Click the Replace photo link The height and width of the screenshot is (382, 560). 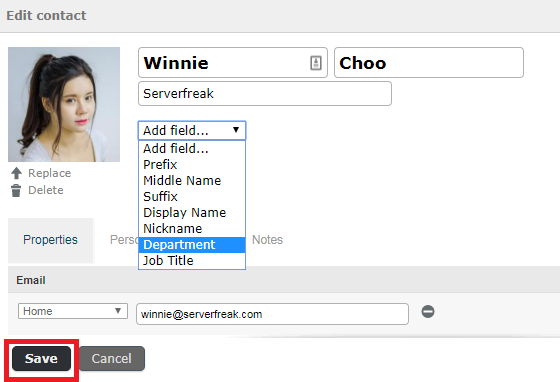point(50,173)
